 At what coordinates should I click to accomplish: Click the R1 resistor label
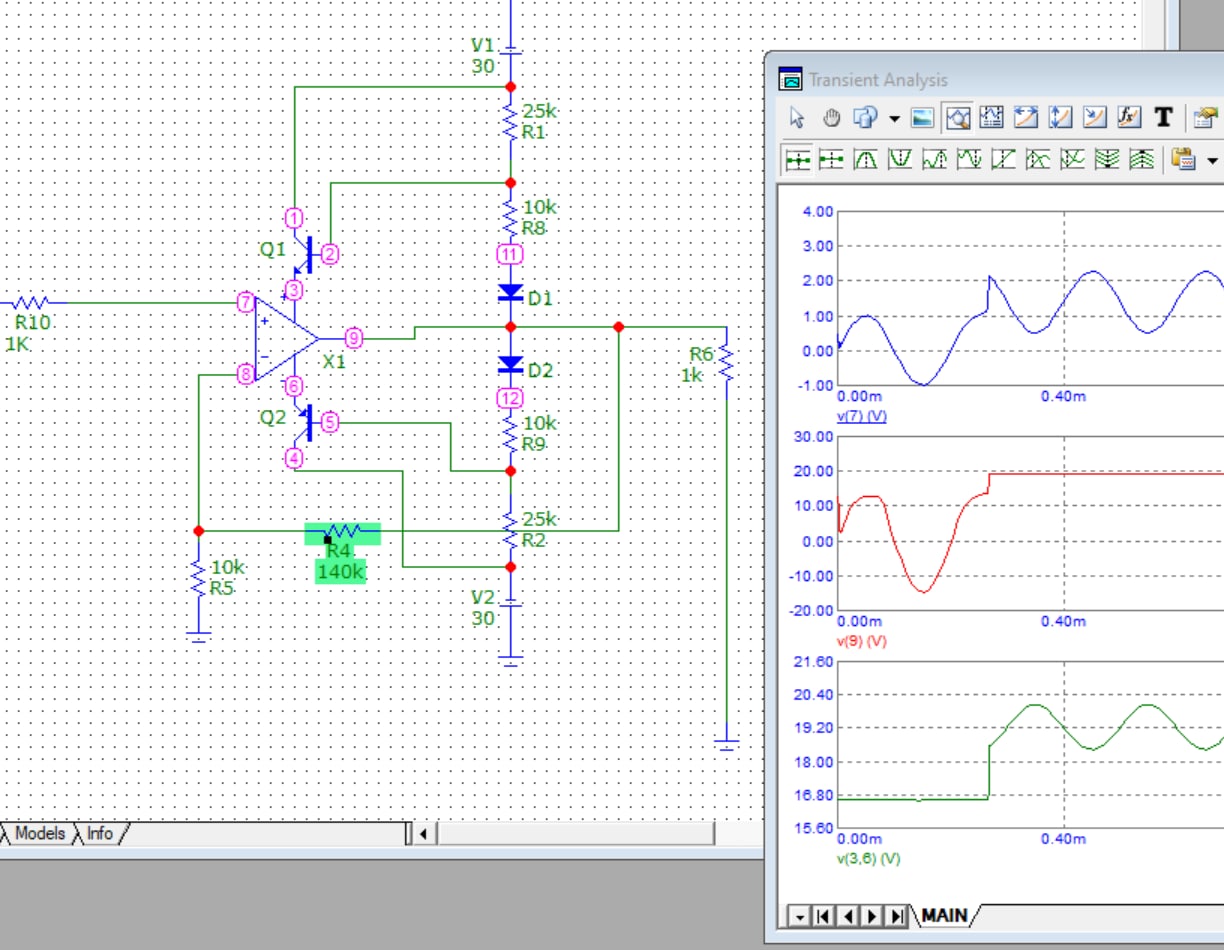[534, 130]
